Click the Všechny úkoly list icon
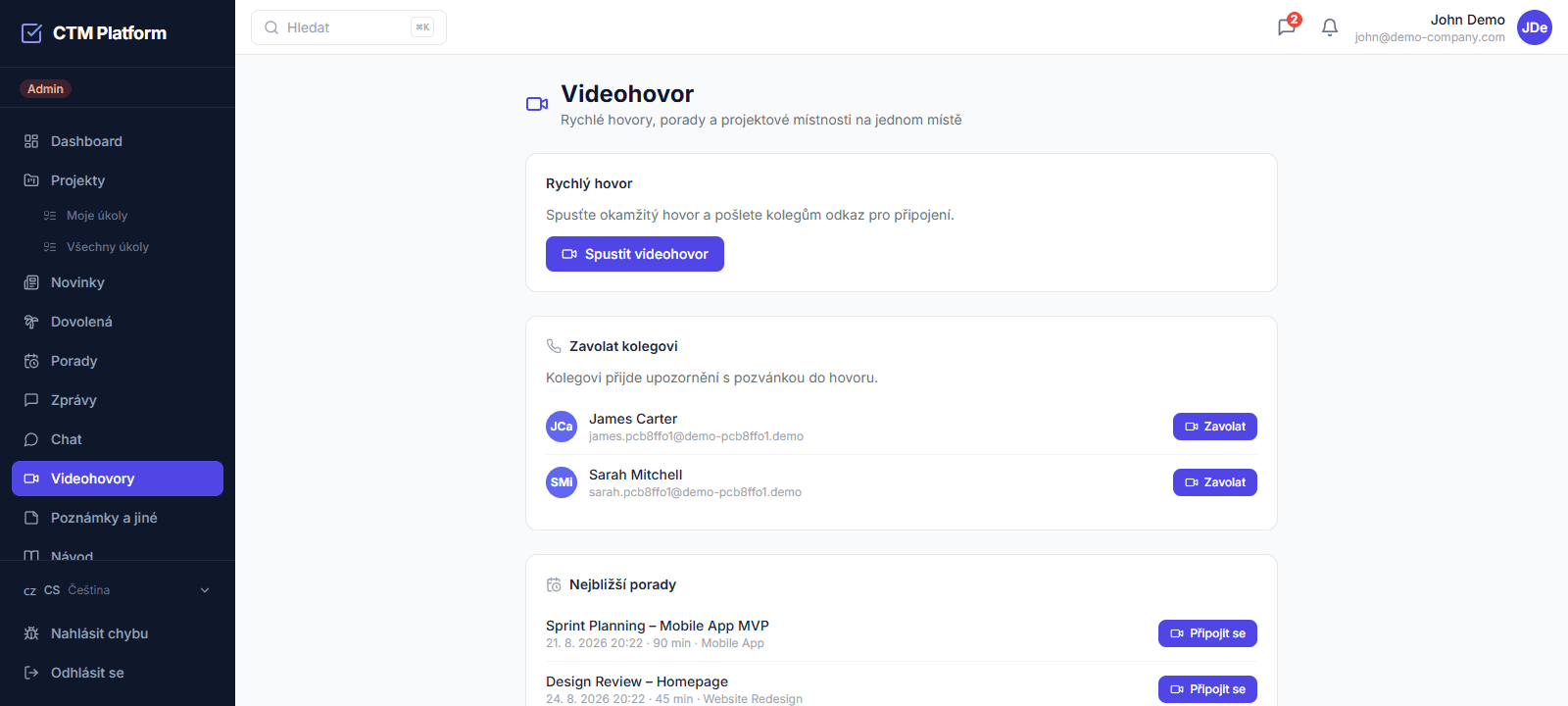Viewport: 1568px width, 706px height. pos(50,247)
